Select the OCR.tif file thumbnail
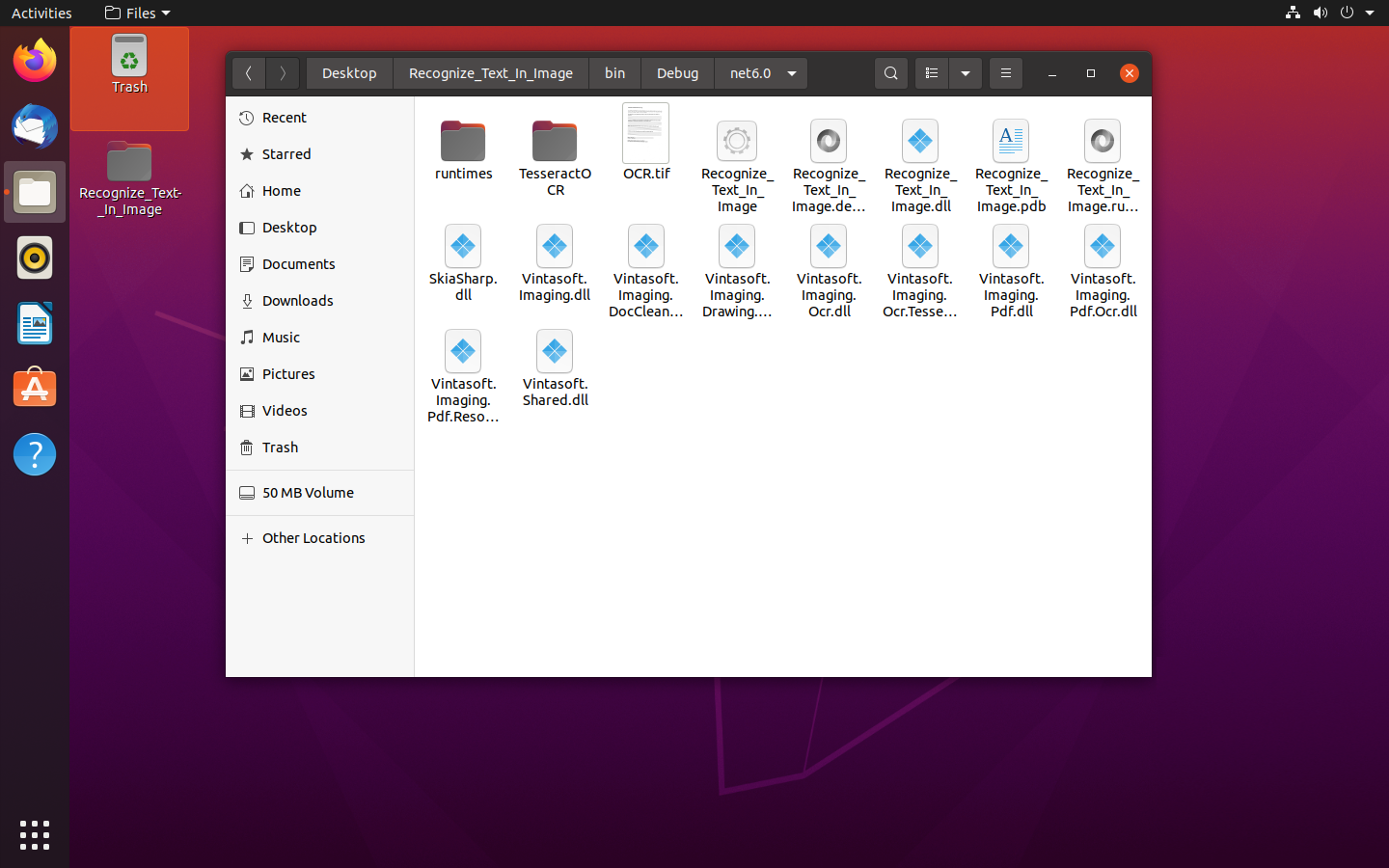The image size is (1389, 868). point(645,134)
